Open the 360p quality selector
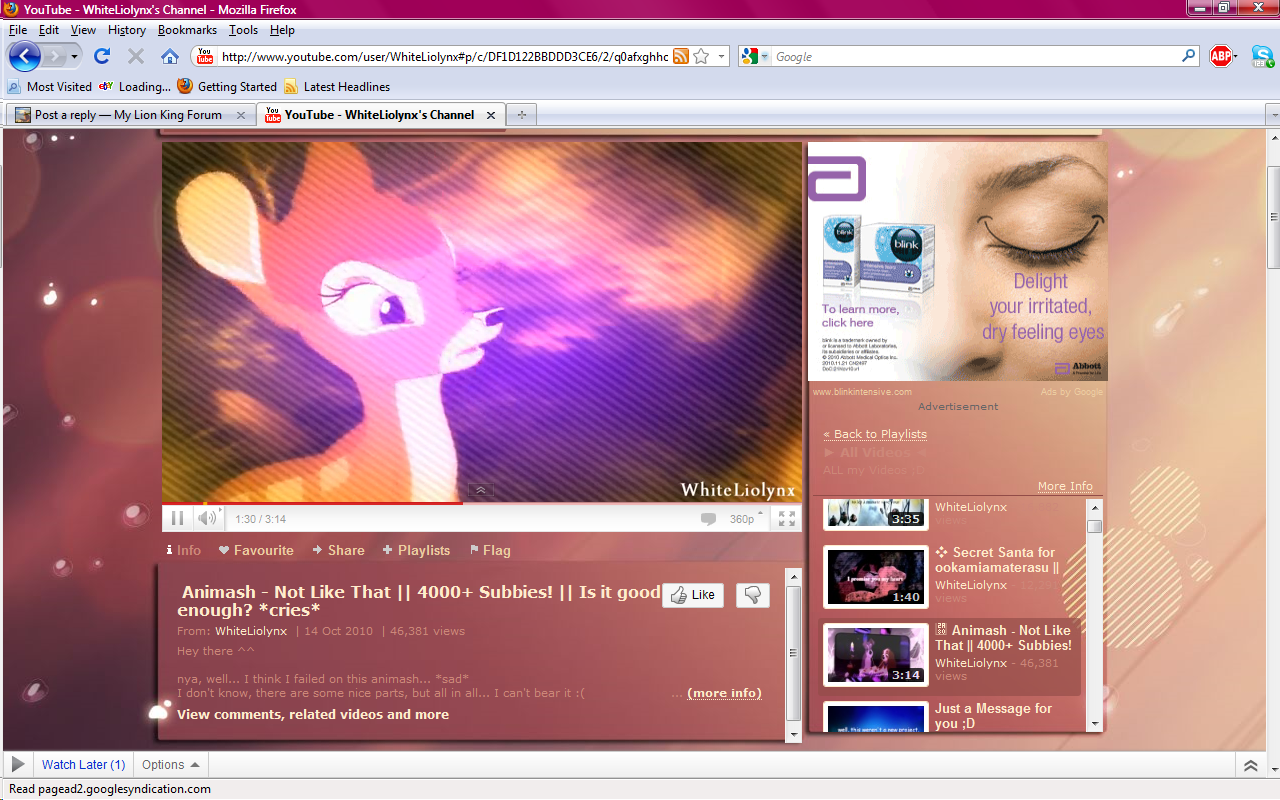This screenshot has height=800, width=1280. point(745,519)
